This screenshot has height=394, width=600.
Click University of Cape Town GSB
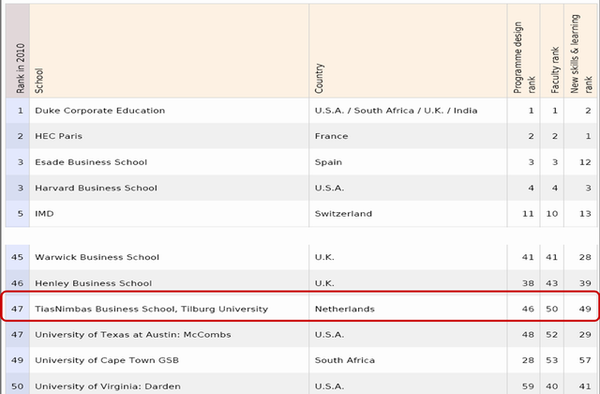click(107, 360)
